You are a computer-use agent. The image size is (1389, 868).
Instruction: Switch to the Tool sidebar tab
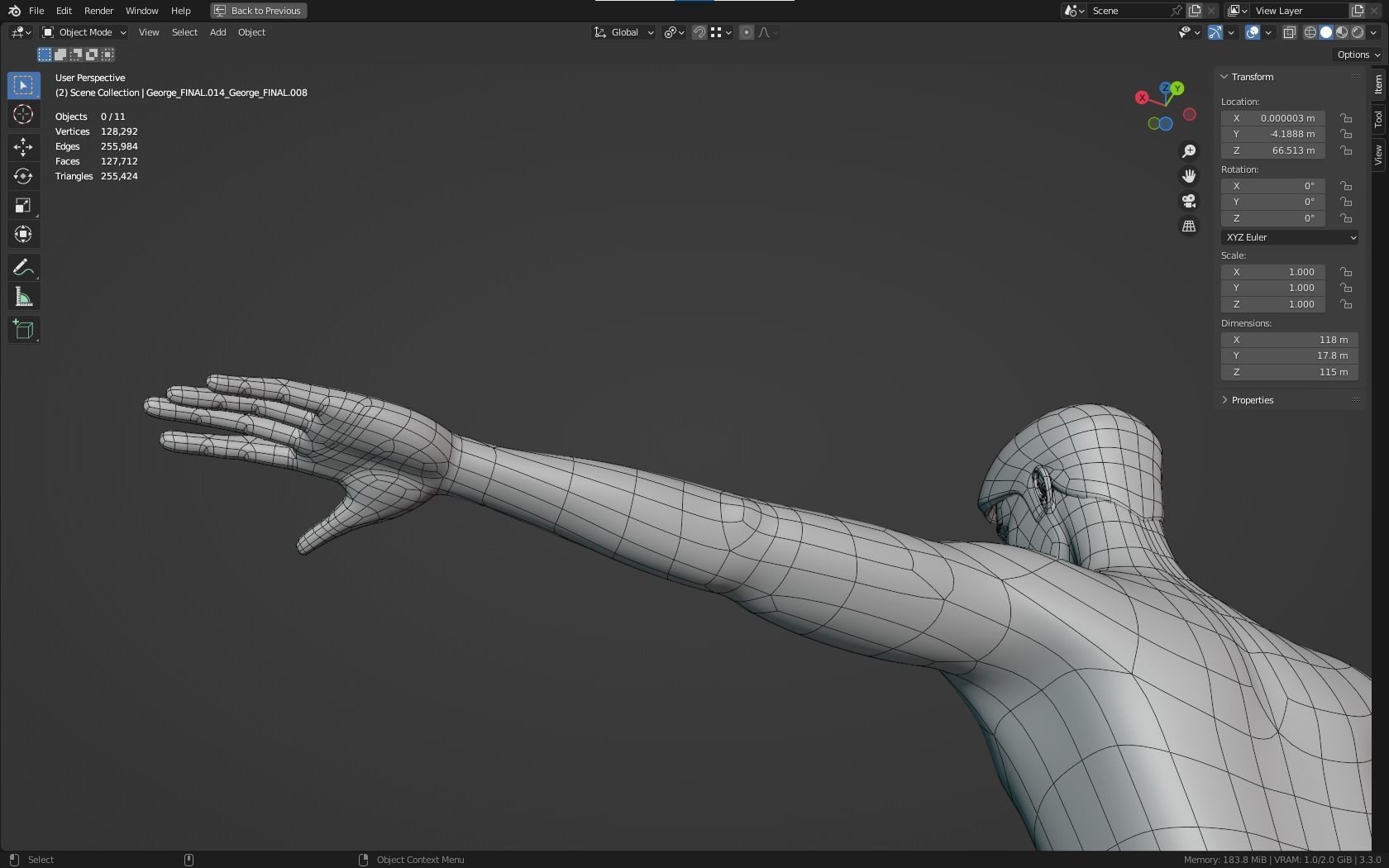pyautogui.click(x=1378, y=119)
